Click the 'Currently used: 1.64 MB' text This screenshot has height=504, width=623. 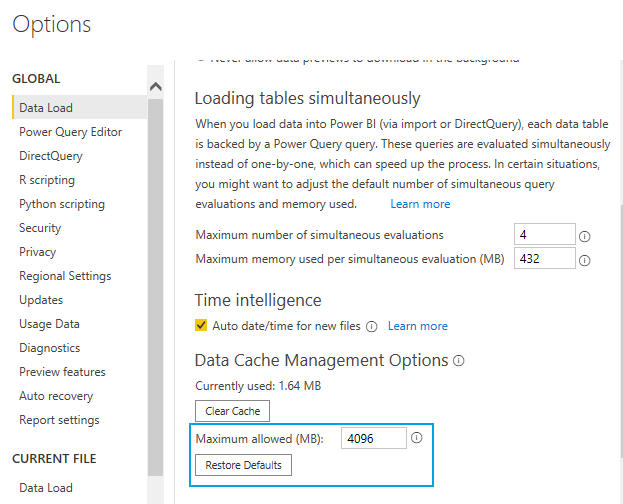[x=258, y=386]
